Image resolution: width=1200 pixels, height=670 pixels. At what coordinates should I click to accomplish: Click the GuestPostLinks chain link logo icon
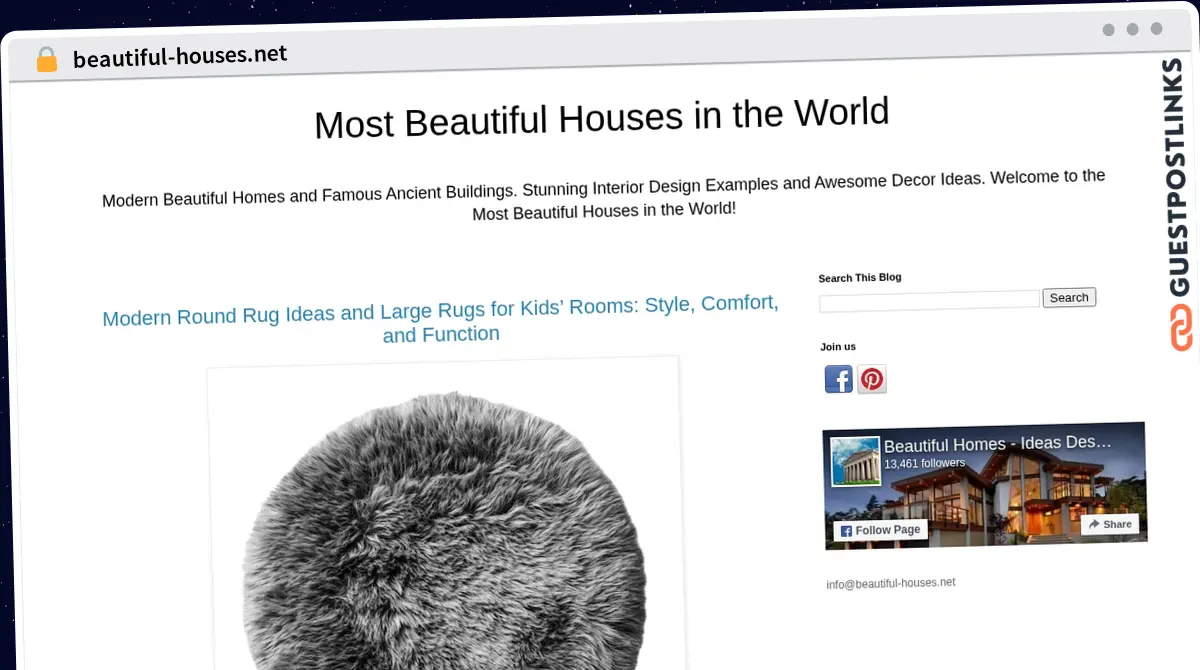click(1182, 329)
